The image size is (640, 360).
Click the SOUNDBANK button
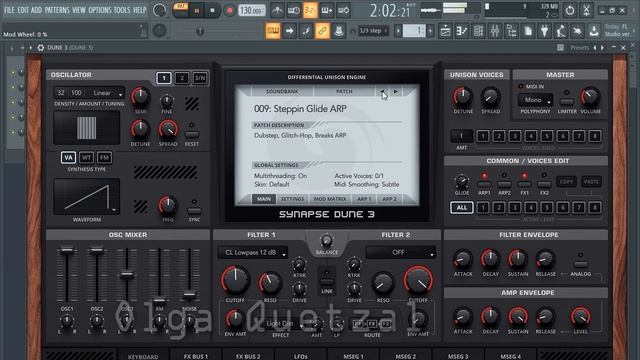pyautogui.click(x=282, y=91)
